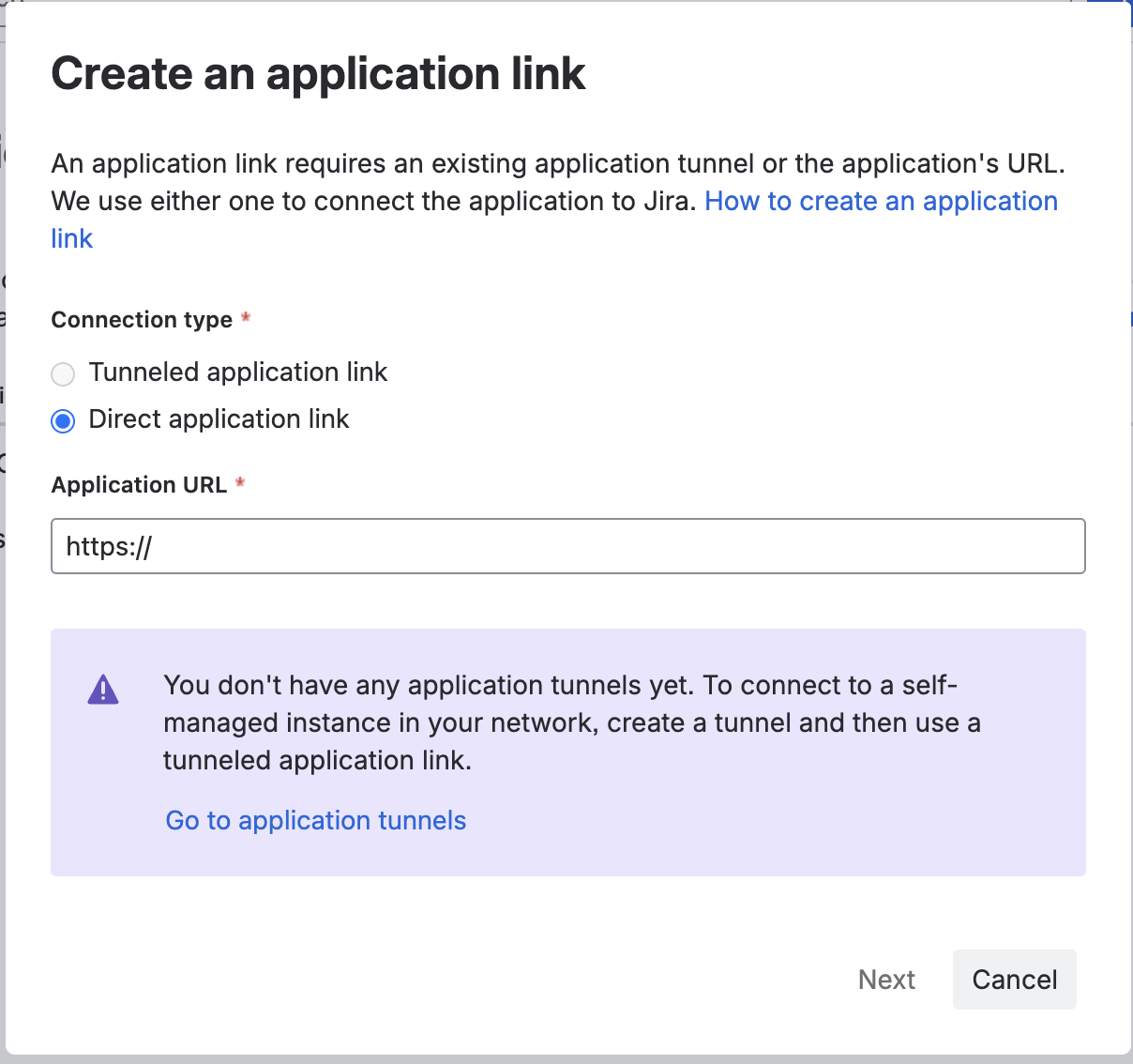
Task: Click the "Tunneled application link" label text
Action: 238,372
